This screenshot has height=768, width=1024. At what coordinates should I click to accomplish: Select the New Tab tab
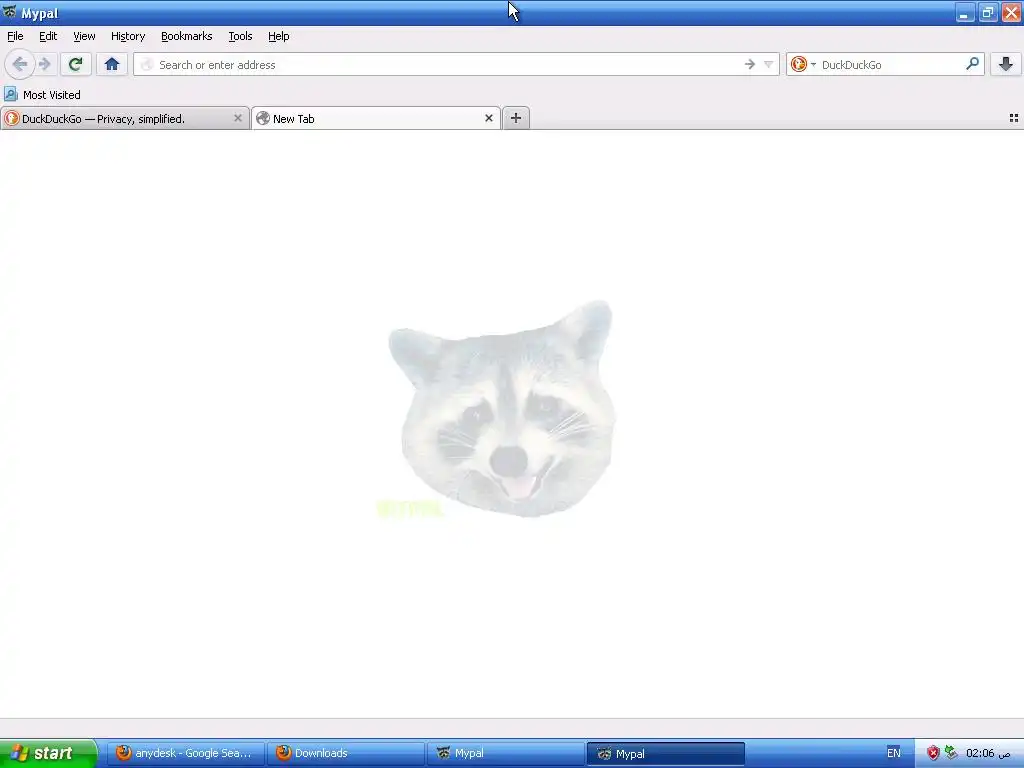pyautogui.click(x=376, y=118)
